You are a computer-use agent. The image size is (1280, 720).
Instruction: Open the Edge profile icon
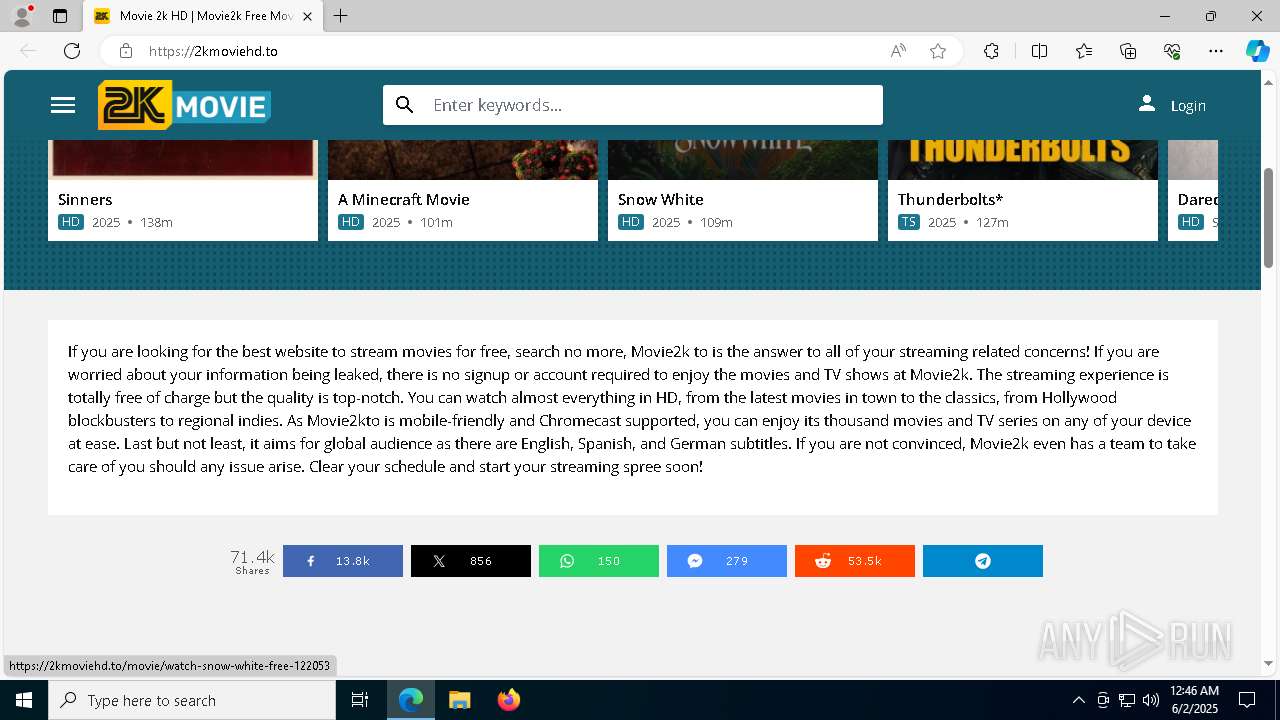coord(22,16)
